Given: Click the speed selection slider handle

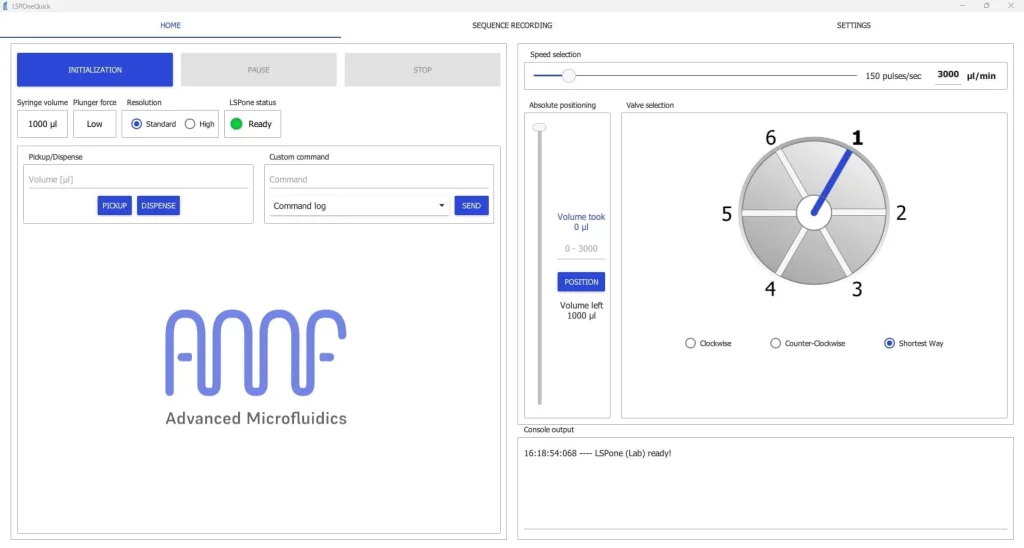Looking at the screenshot, I should (x=568, y=75).
